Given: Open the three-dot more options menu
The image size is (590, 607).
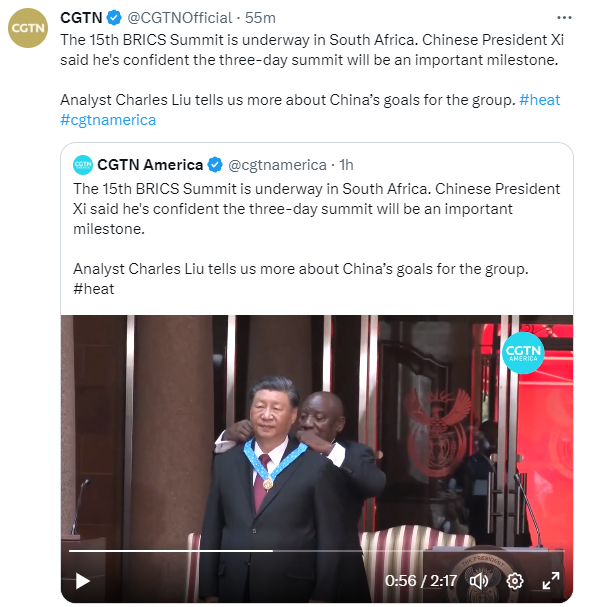Looking at the screenshot, I should coord(564,18).
